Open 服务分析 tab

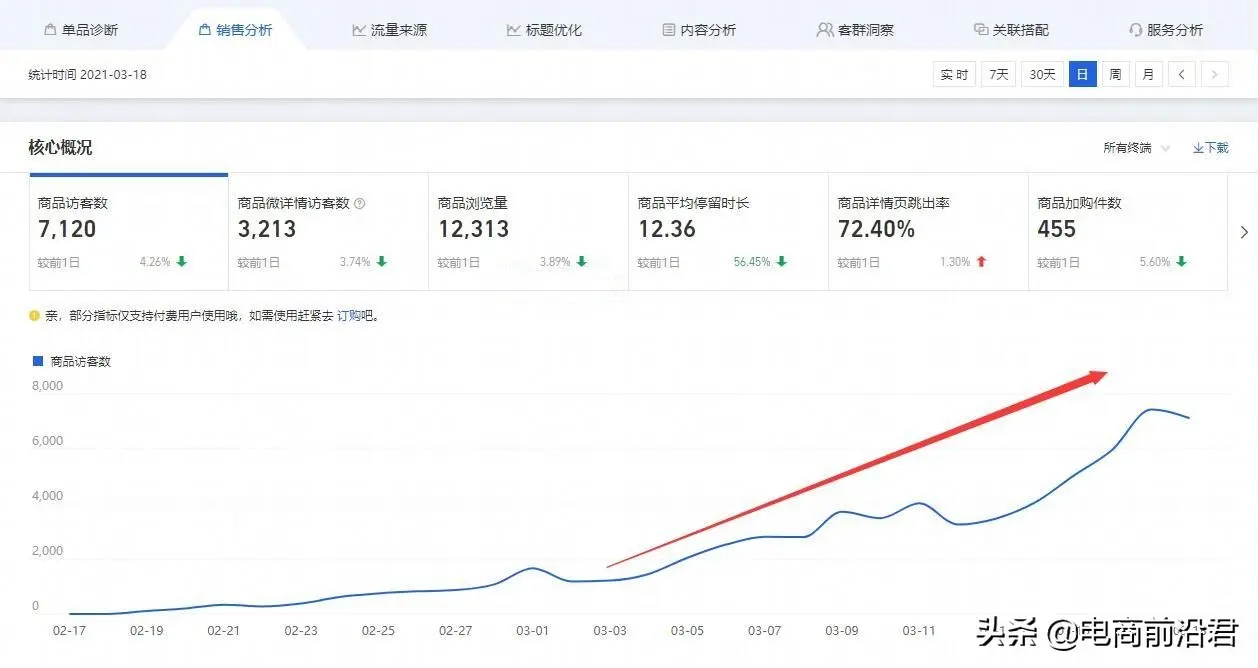pos(1166,30)
